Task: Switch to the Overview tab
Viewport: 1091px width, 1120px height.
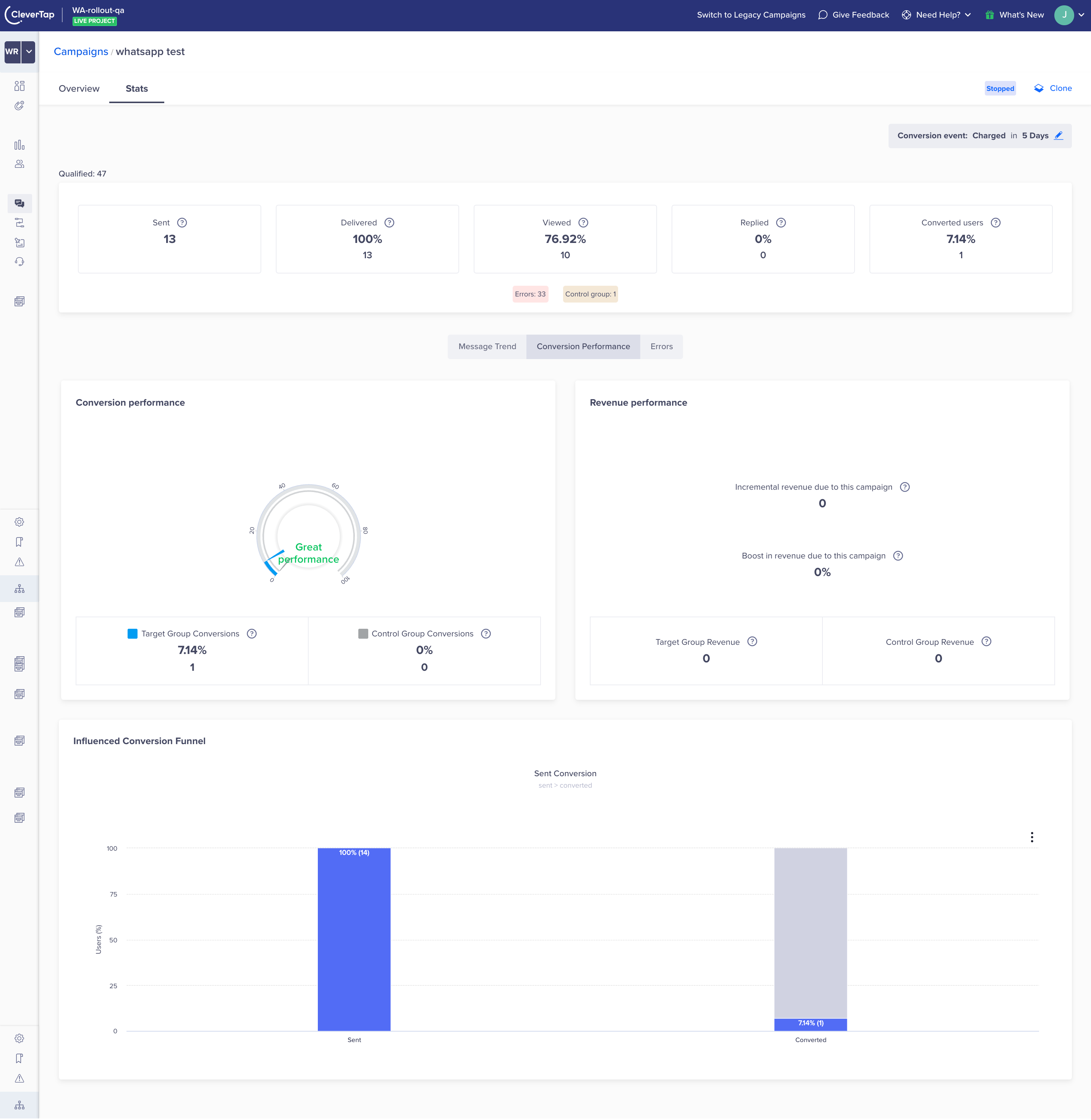Action: 79,89
